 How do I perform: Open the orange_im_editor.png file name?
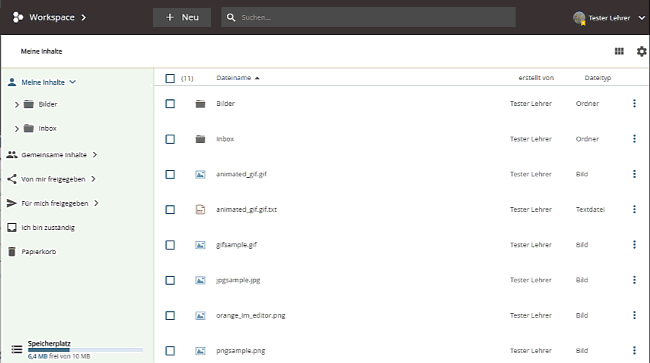tap(250, 315)
